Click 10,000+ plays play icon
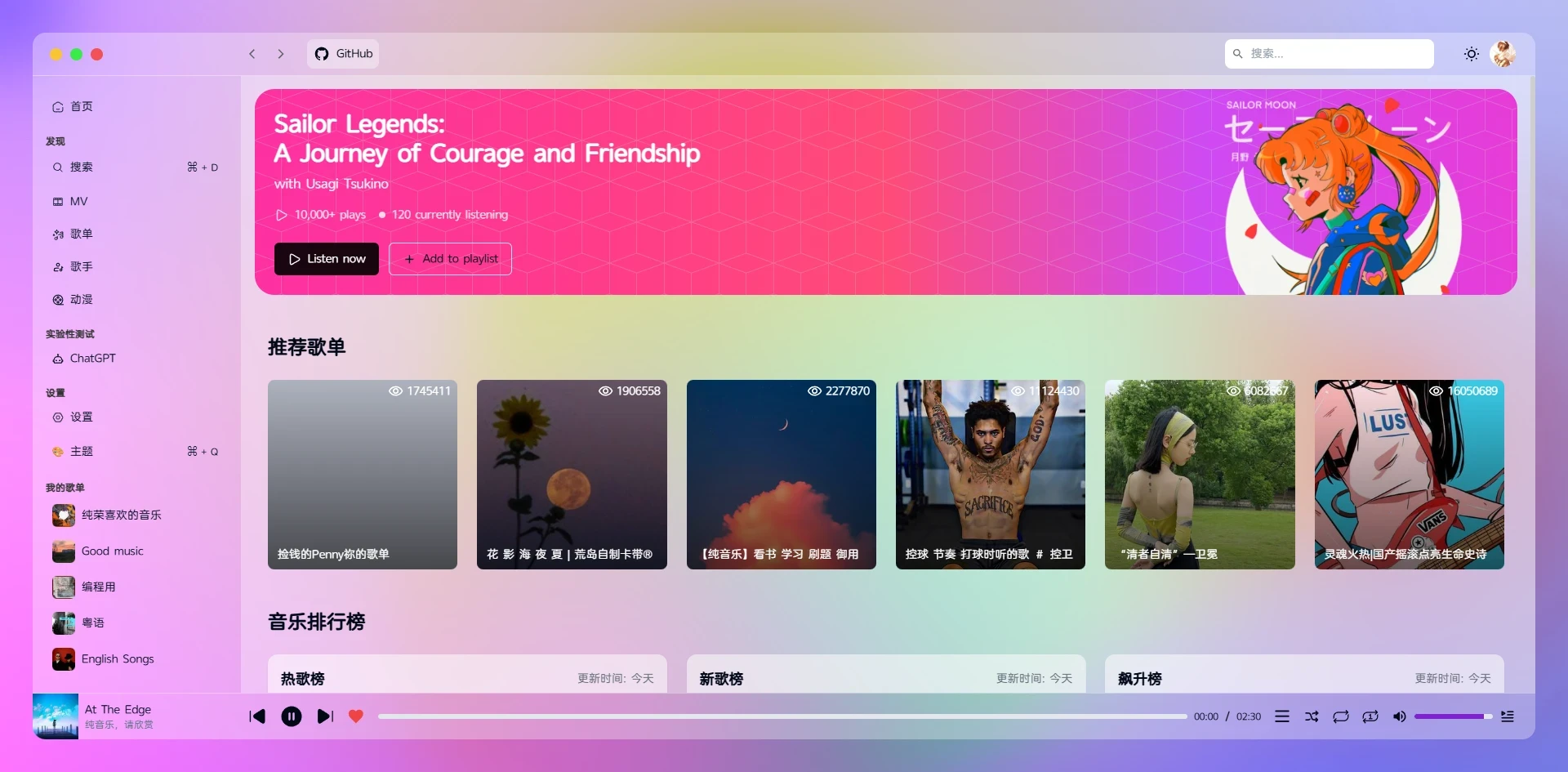 click(281, 215)
